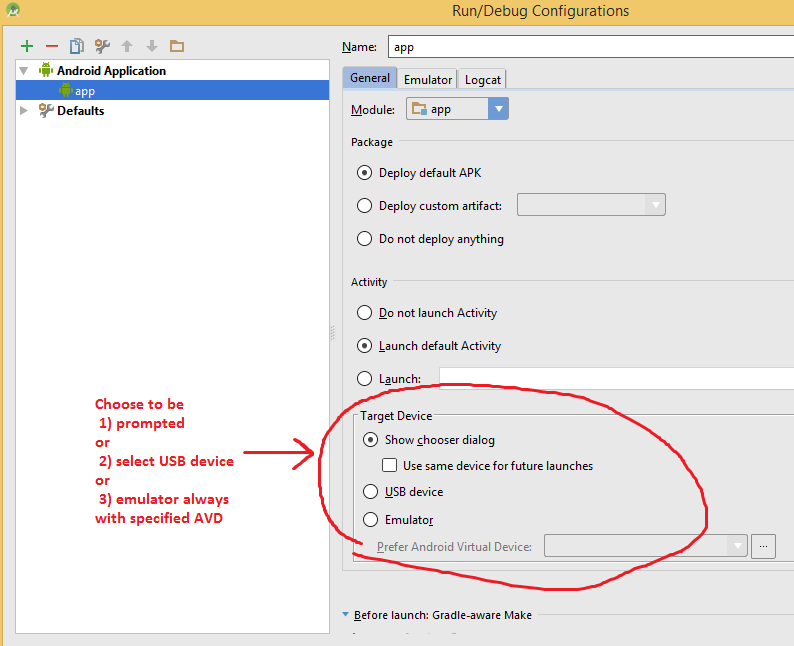Click the Create New Folder icon

177,46
